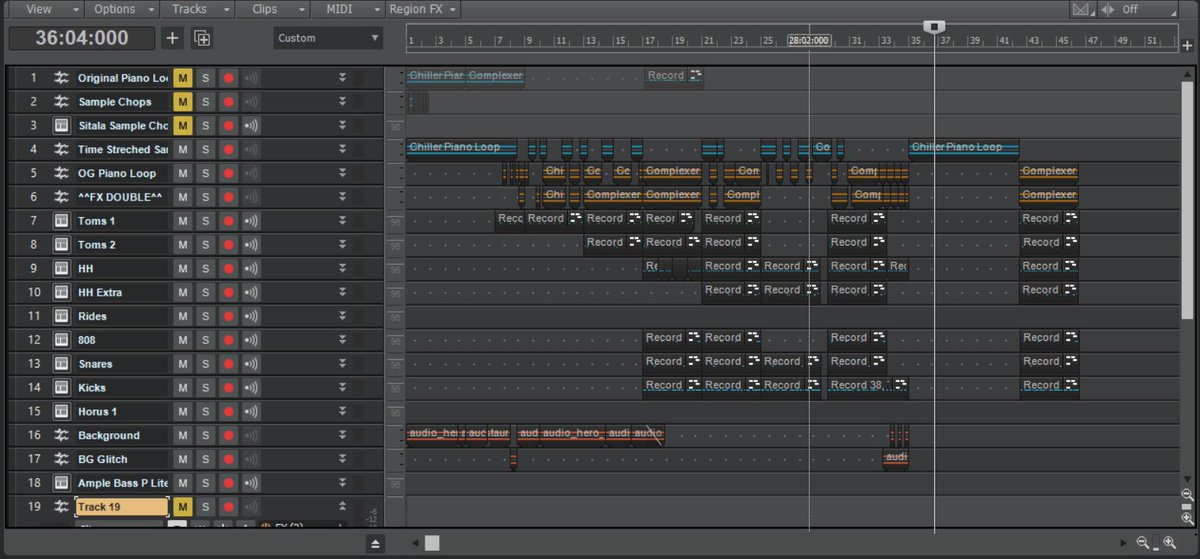Click the bus pane eject button
Screen dimensions: 1200x559
pyautogui.click(x=375, y=543)
